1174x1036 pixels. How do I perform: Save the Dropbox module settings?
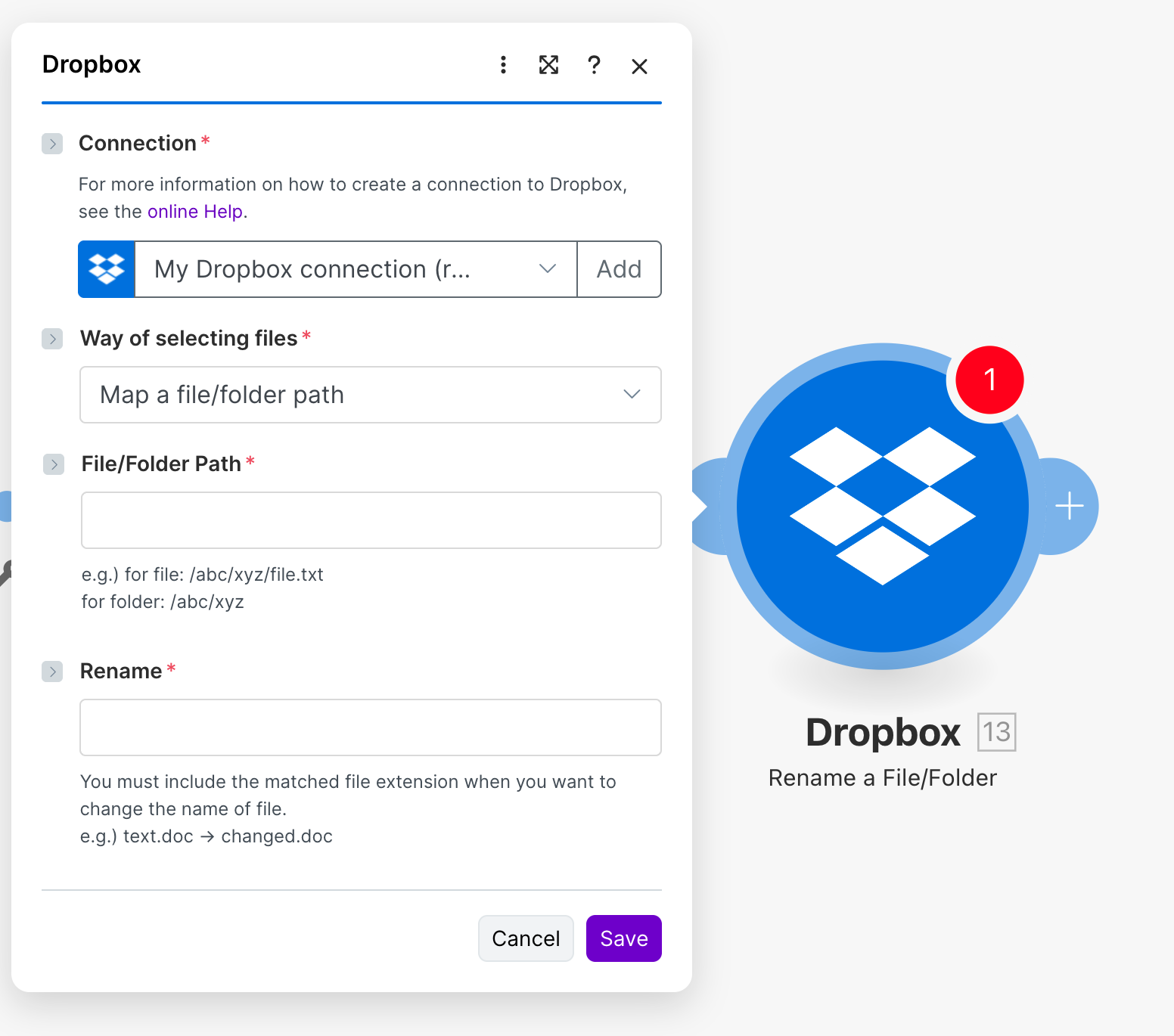coord(624,938)
